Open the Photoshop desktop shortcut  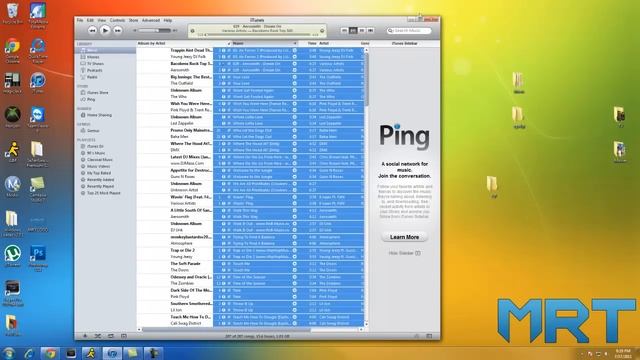tap(38, 258)
